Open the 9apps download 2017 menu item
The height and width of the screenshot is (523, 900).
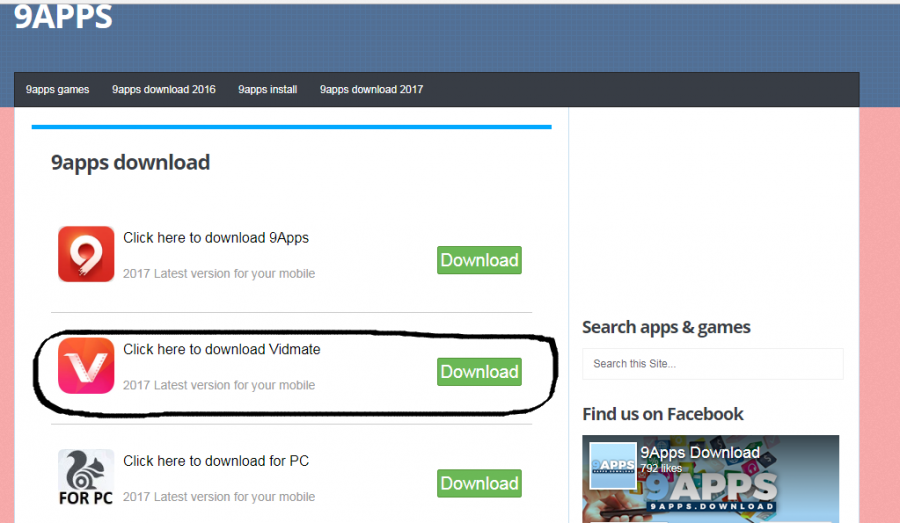pos(371,90)
